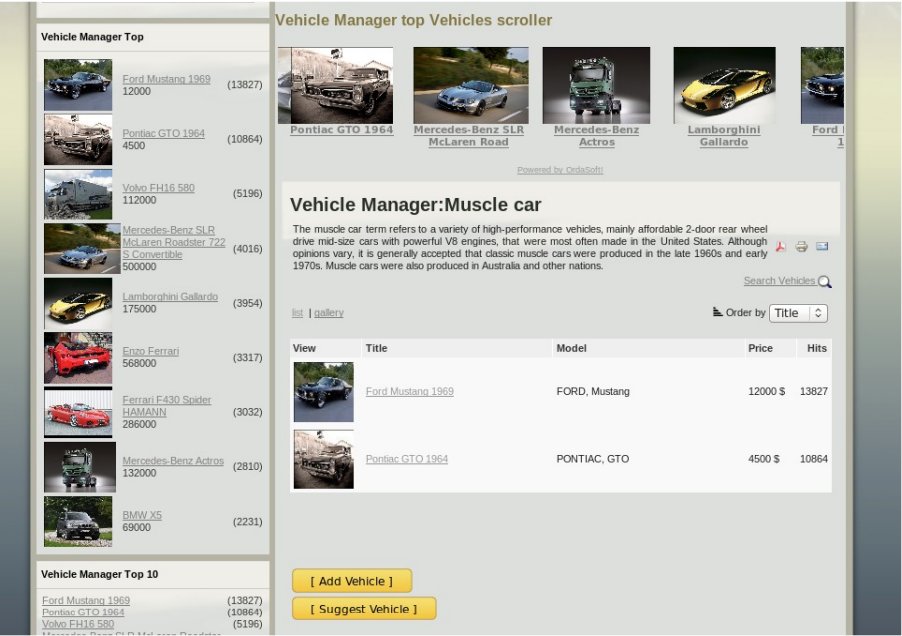The image size is (902, 636).
Task: Open Mercedes-Benz Actros sidebar link
Action: (173, 461)
